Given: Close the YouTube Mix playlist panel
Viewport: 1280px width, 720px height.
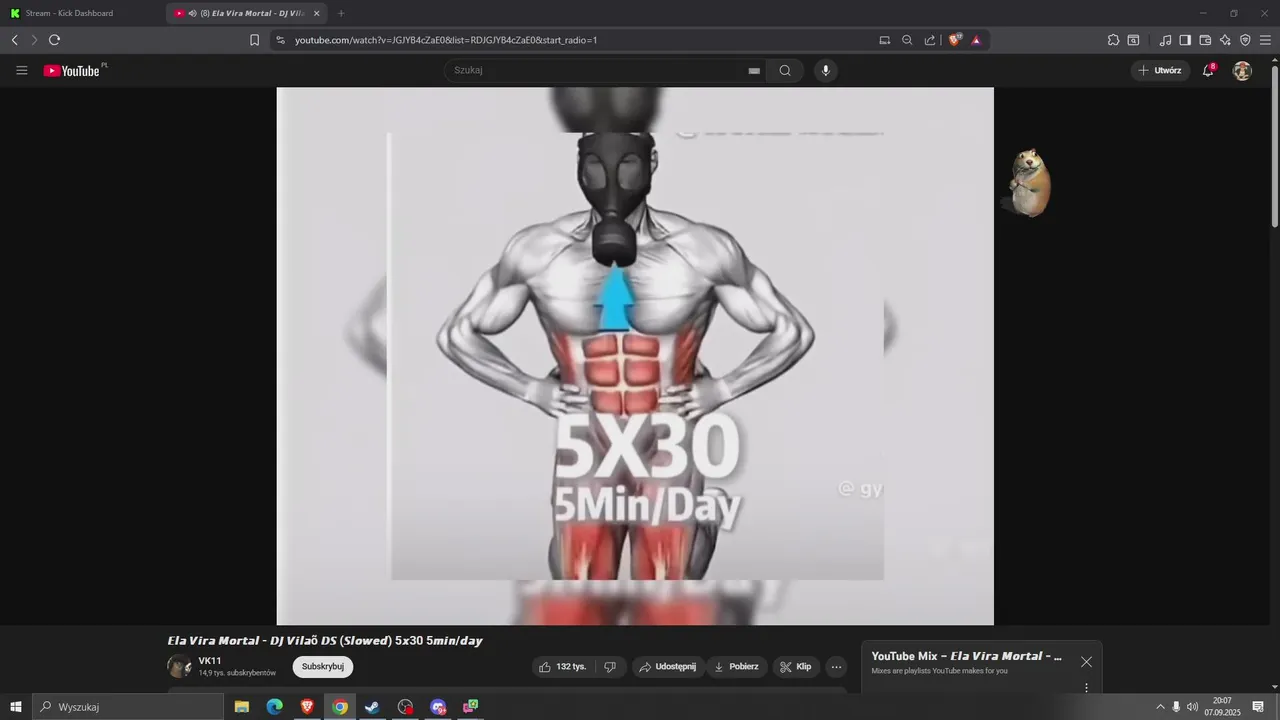Looking at the screenshot, I should 1086,662.
